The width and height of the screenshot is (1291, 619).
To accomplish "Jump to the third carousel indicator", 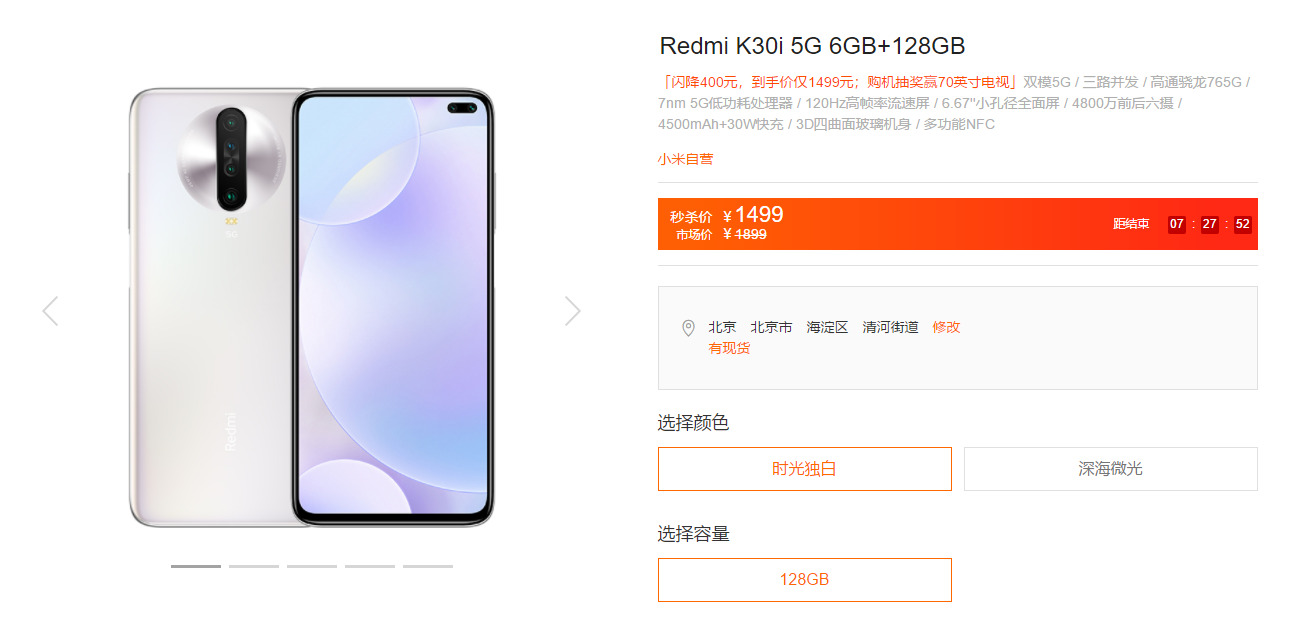I will [x=312, y=566].
